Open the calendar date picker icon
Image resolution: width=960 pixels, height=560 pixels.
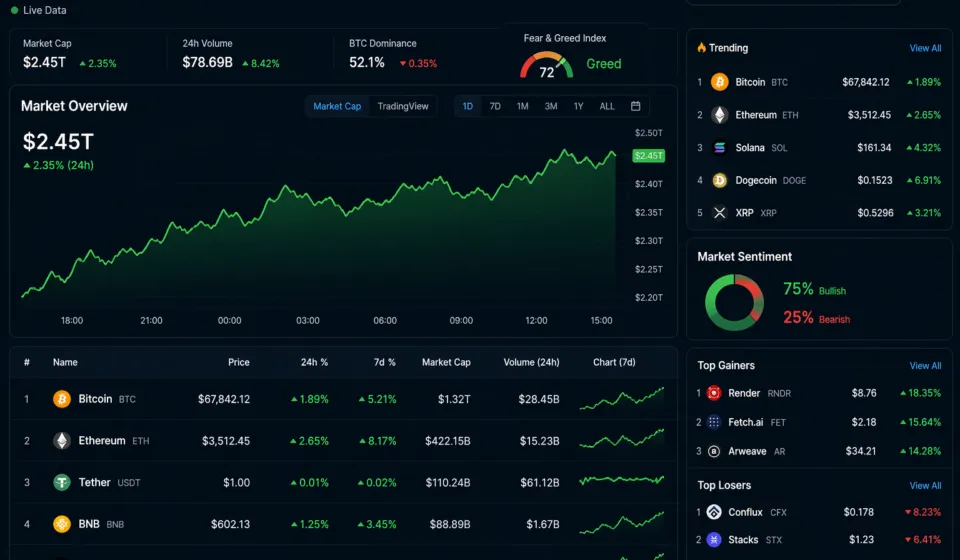[x=636, y=106]
